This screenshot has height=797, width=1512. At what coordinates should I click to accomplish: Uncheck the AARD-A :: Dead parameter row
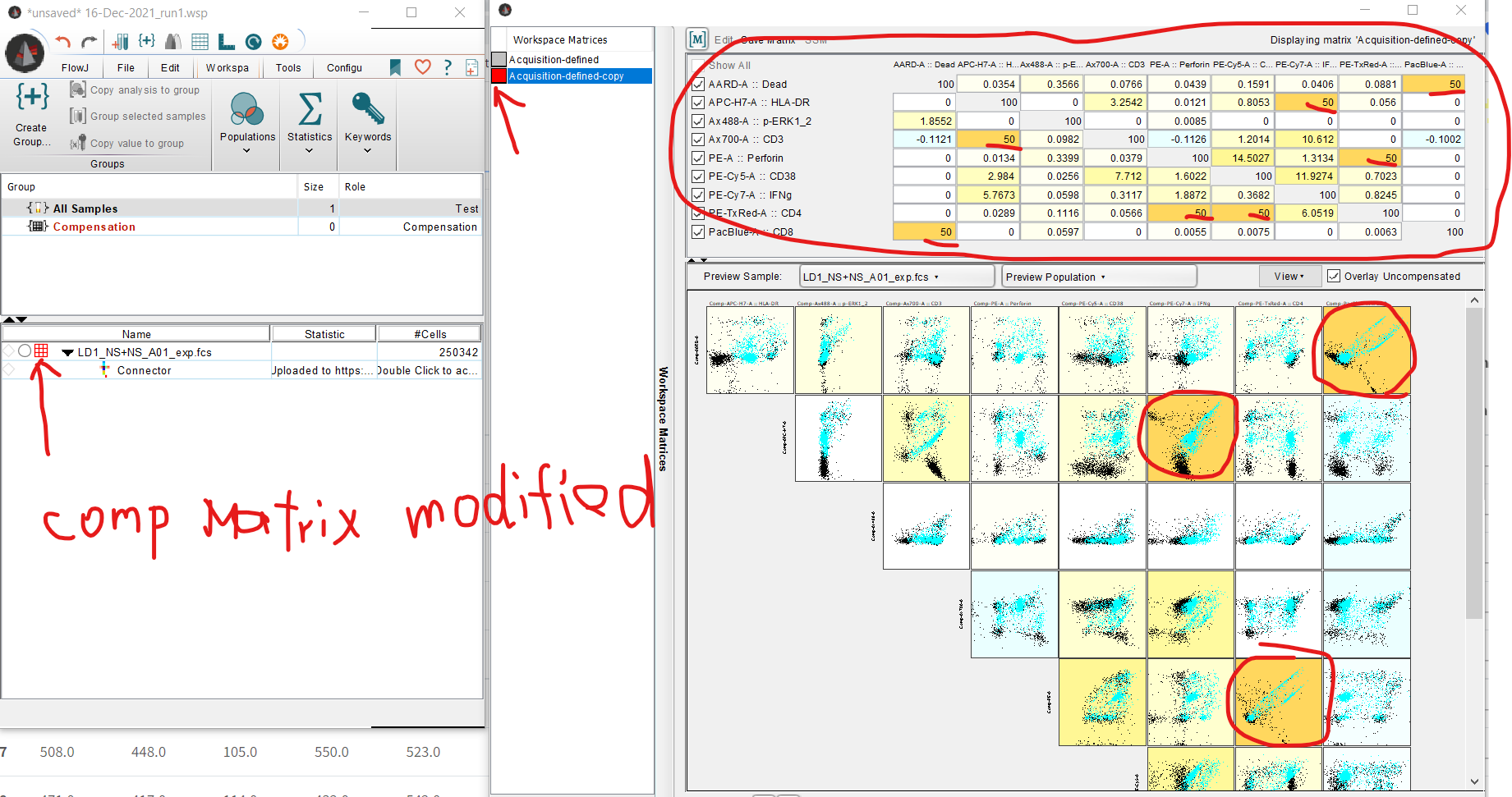(x=698, y=84)
